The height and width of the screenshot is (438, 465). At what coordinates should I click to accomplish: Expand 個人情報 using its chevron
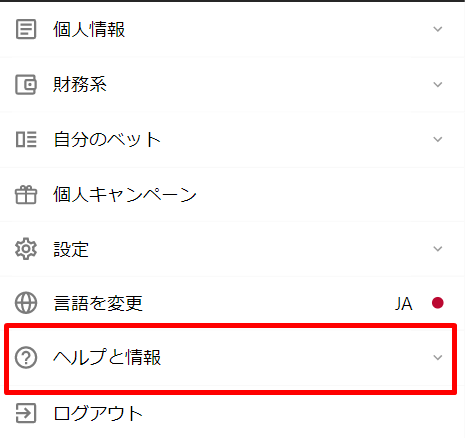coord(437,29)
